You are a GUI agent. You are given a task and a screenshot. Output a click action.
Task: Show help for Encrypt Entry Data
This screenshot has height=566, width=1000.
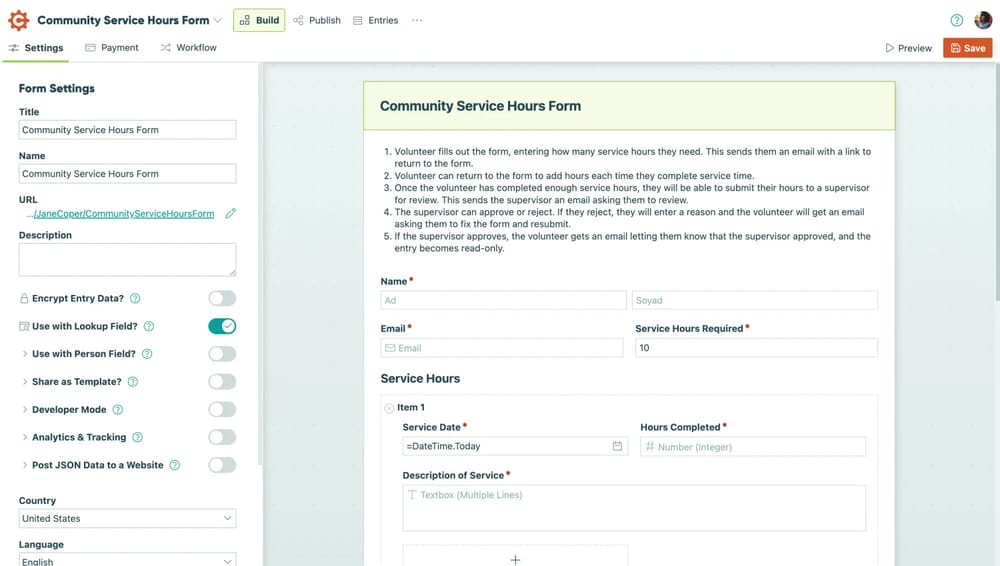[135, 299]
